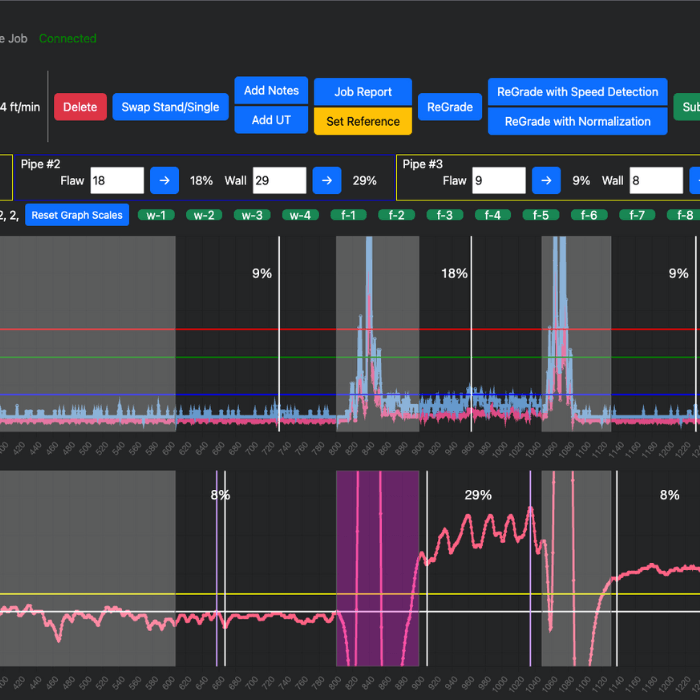This screenshot has width=700, height=700.
Task: Click the yellow Set Reference button
Action: pyautogui.click(x=362, y=121)
